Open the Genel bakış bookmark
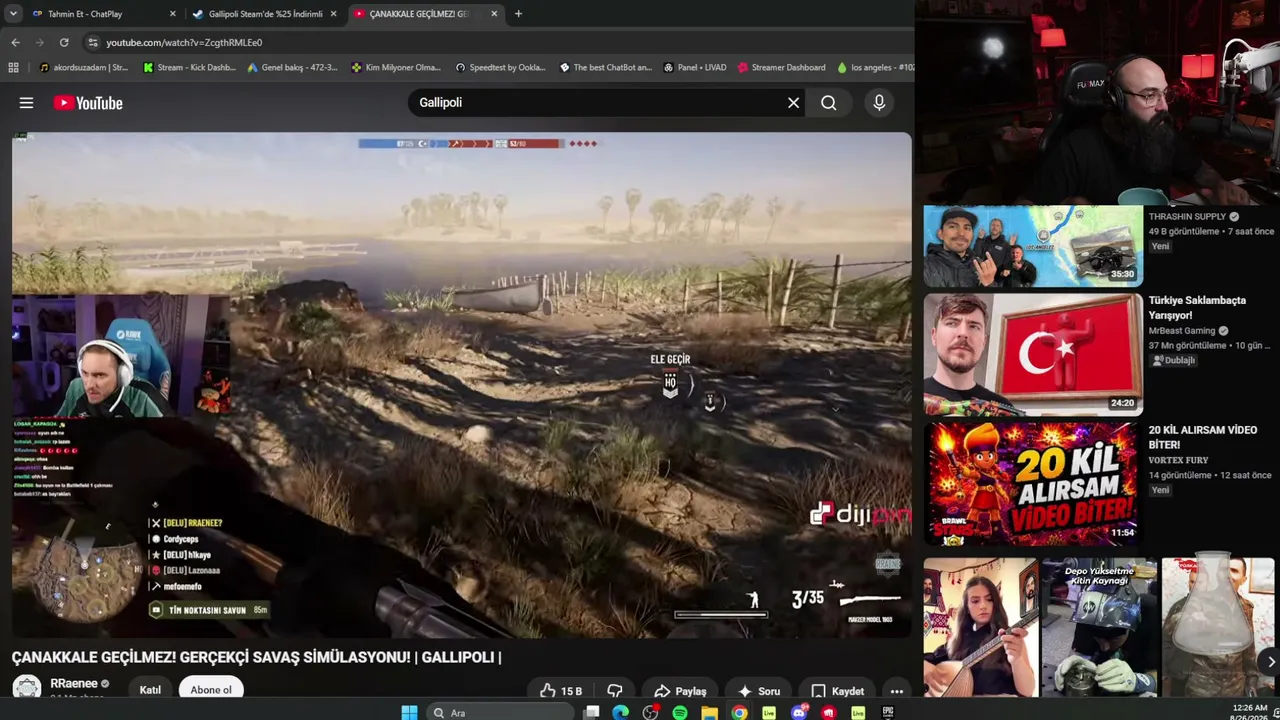 tap(292, 67)
